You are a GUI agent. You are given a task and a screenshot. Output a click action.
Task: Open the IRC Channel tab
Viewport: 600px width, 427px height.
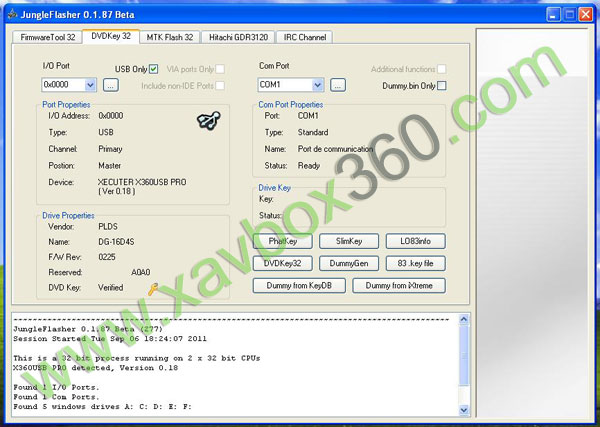(305, 37)
